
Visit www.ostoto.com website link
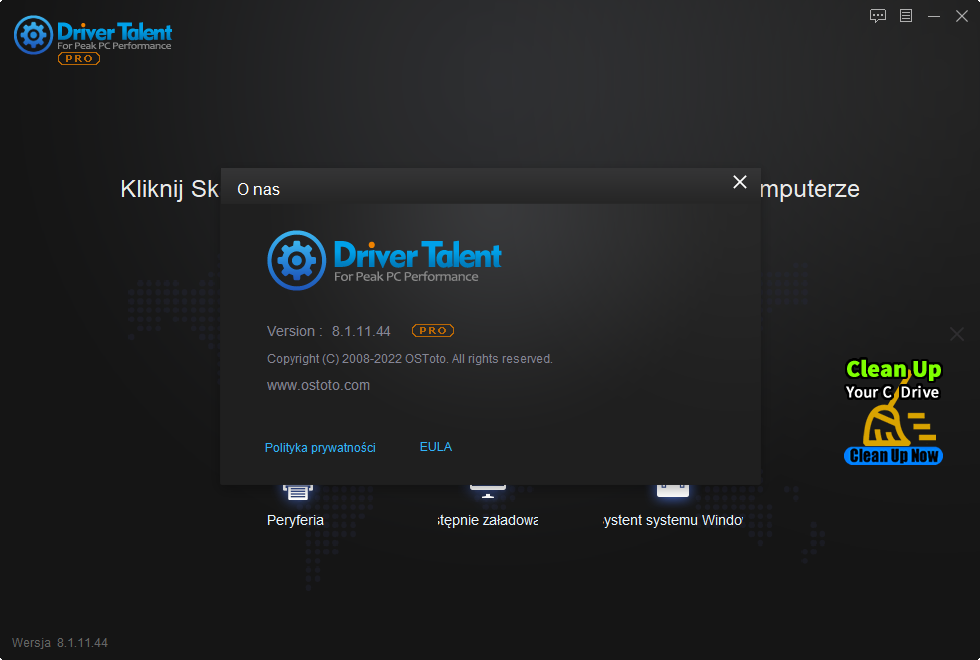pyautogui.click(x=318, y=385)
